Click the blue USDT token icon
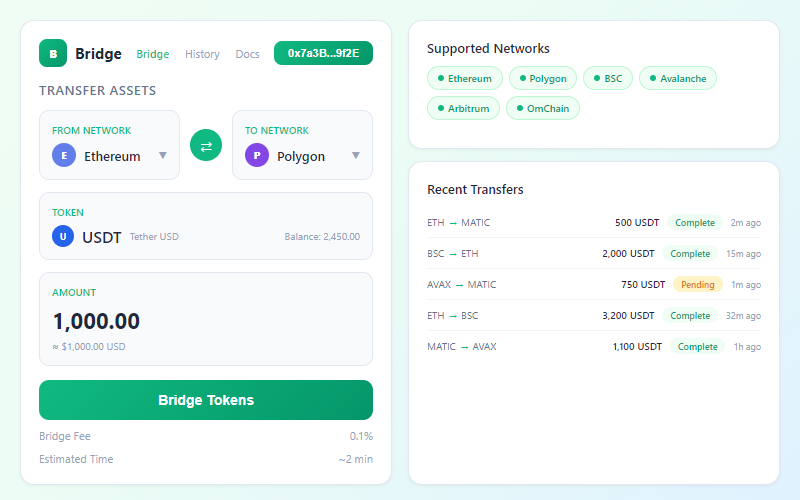This screenshot has width=800, height=500. click(64, 237)
